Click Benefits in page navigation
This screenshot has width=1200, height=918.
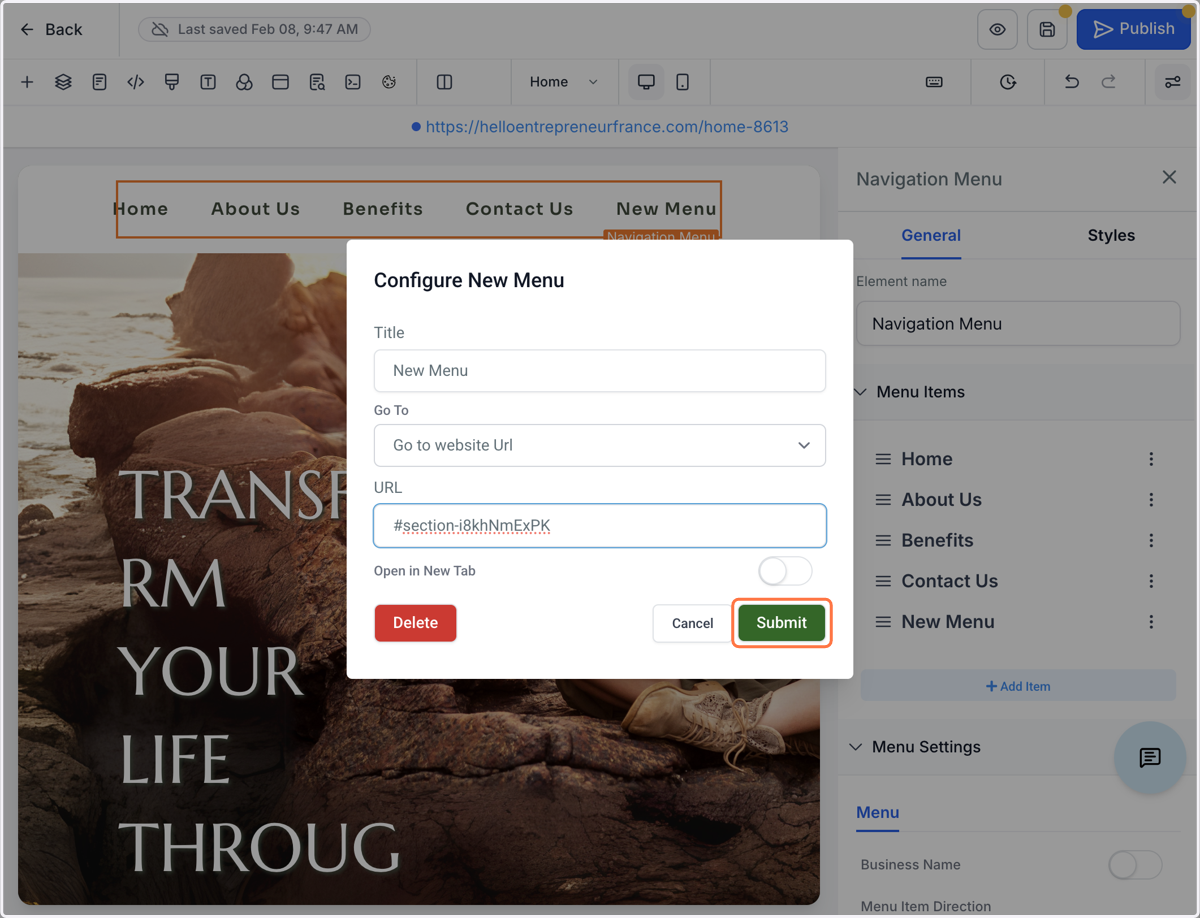coord(383,209)
